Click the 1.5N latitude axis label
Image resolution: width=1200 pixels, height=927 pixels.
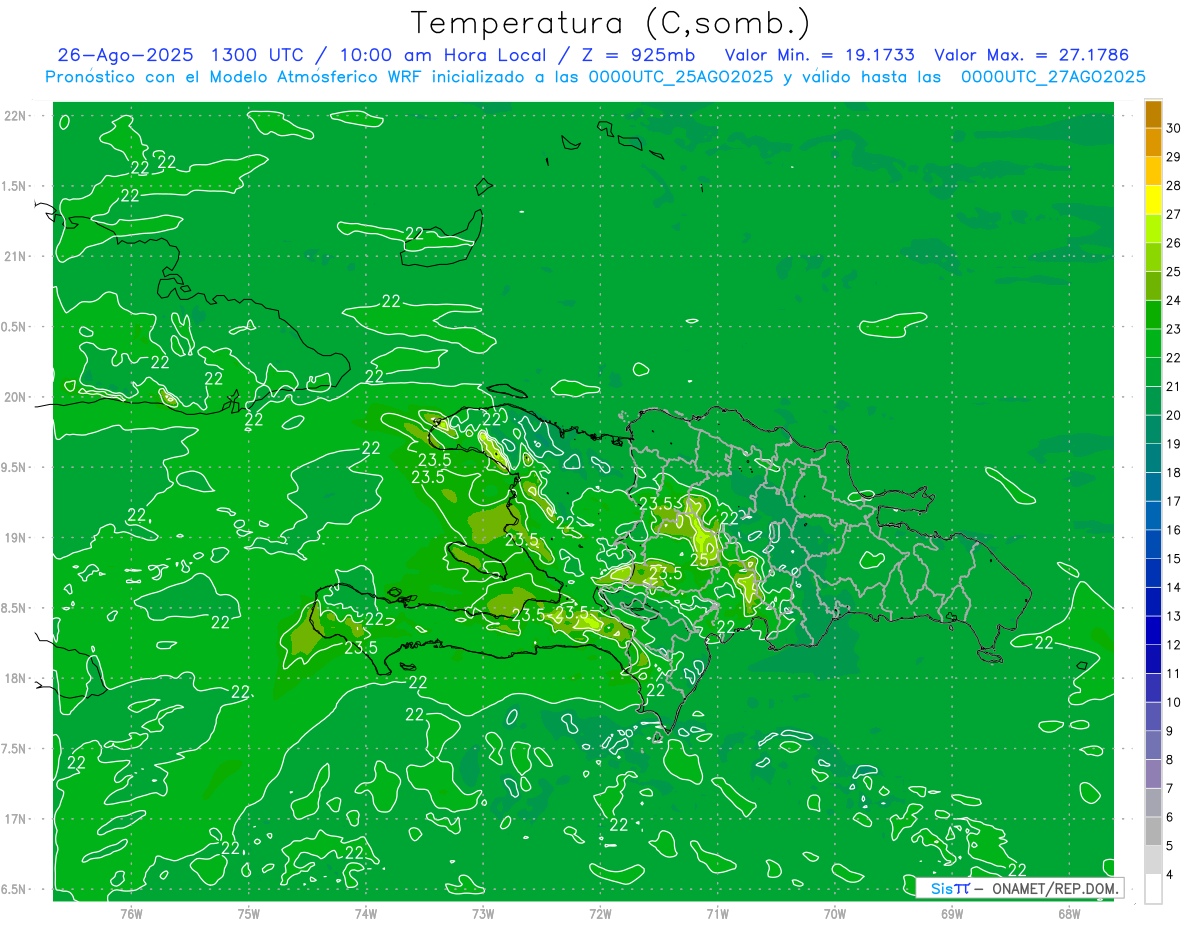(15, 186)
